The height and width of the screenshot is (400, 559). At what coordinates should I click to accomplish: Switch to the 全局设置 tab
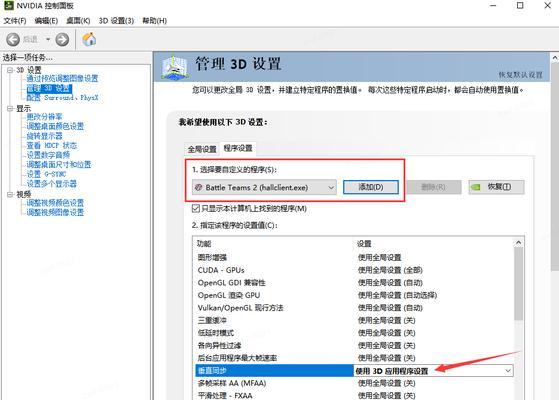(x=202, y=149)
